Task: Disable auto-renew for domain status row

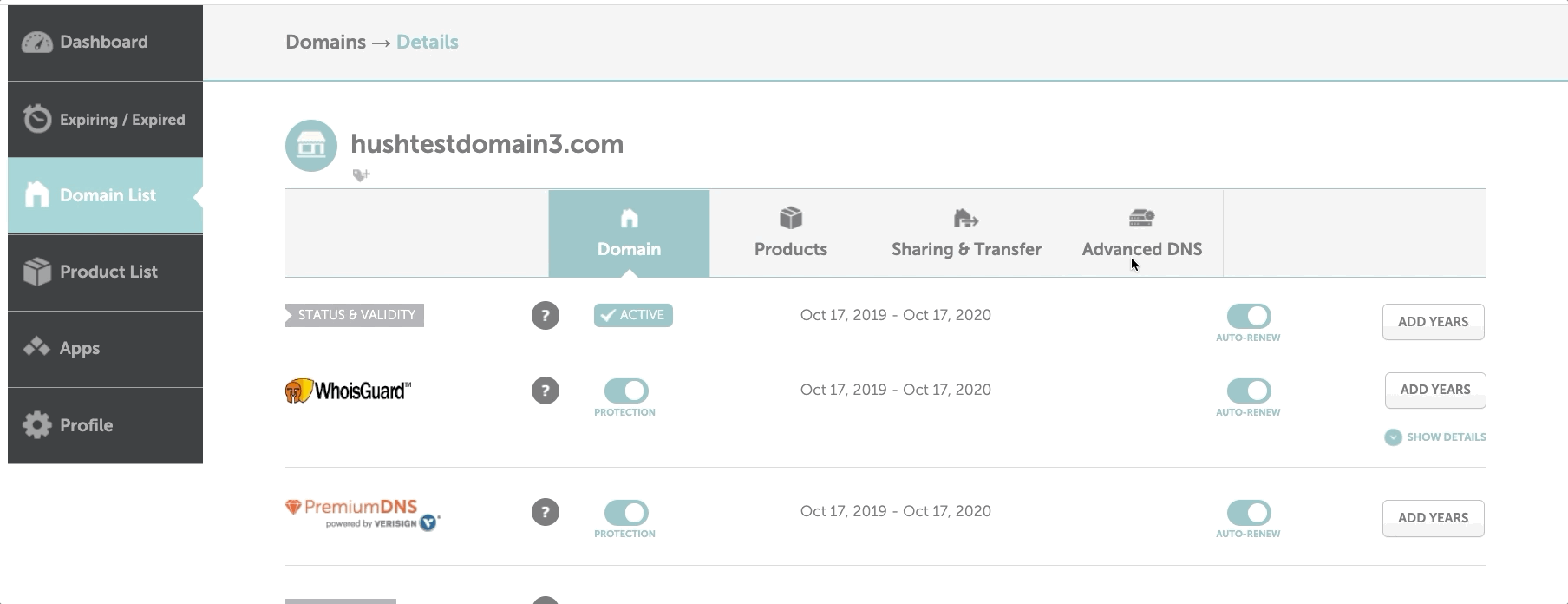Action: coord(1248,316)
